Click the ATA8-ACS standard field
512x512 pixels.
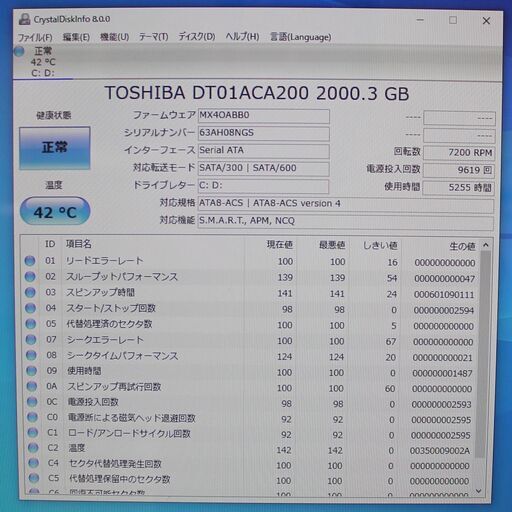coord(346,204)
